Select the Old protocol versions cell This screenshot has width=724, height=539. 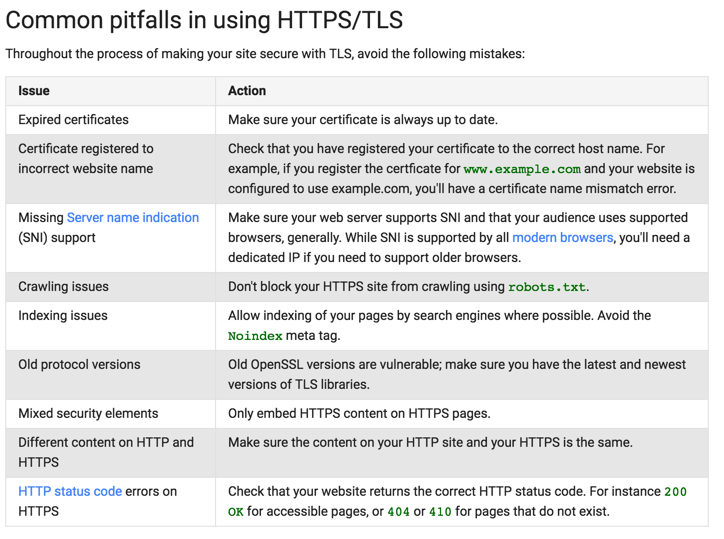(x=79, y=365)
